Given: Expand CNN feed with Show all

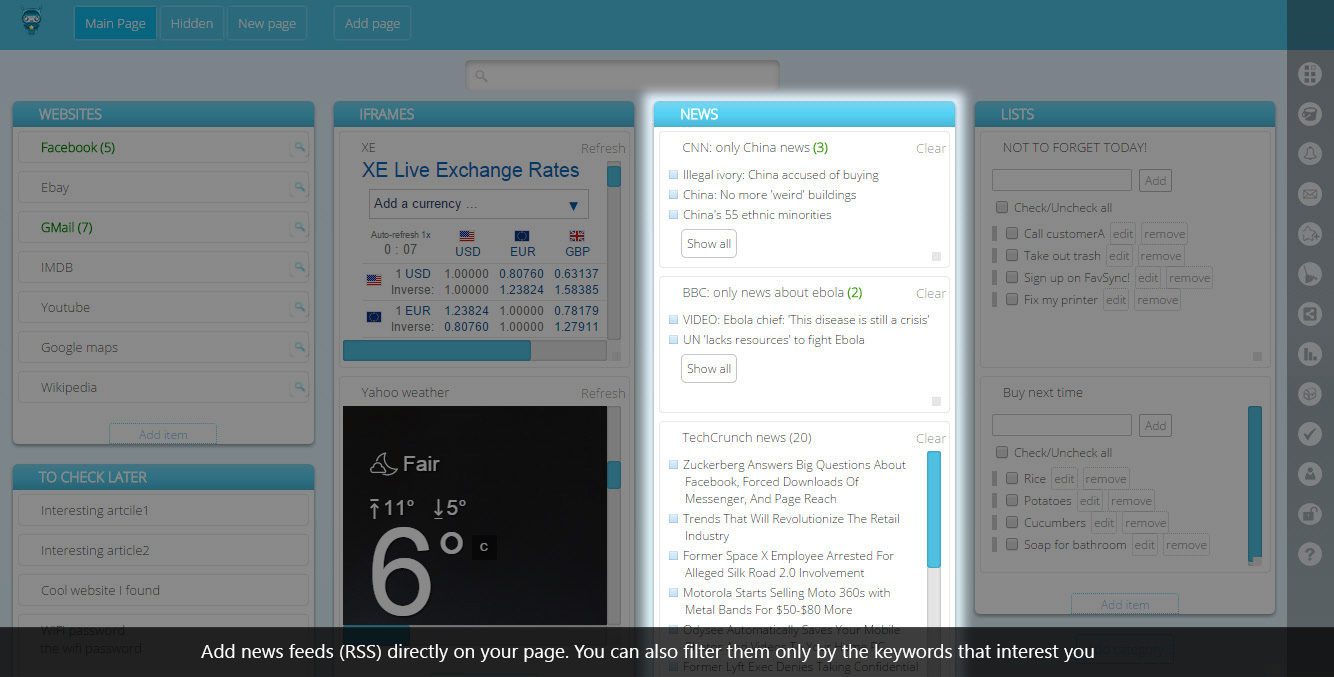Looking at the screenshot, I should coord(709,244).
